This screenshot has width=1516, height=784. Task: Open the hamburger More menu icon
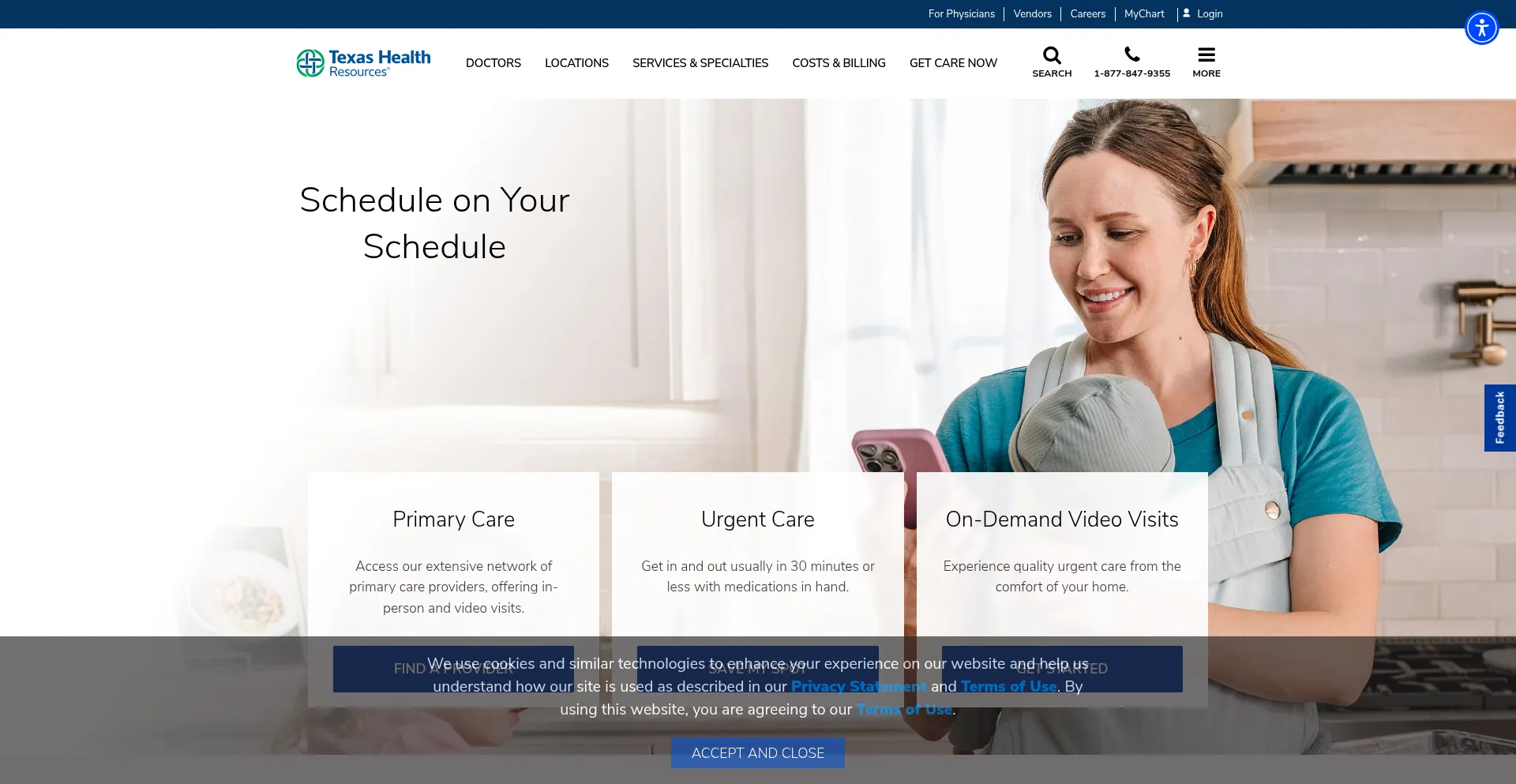point(1206,55)
